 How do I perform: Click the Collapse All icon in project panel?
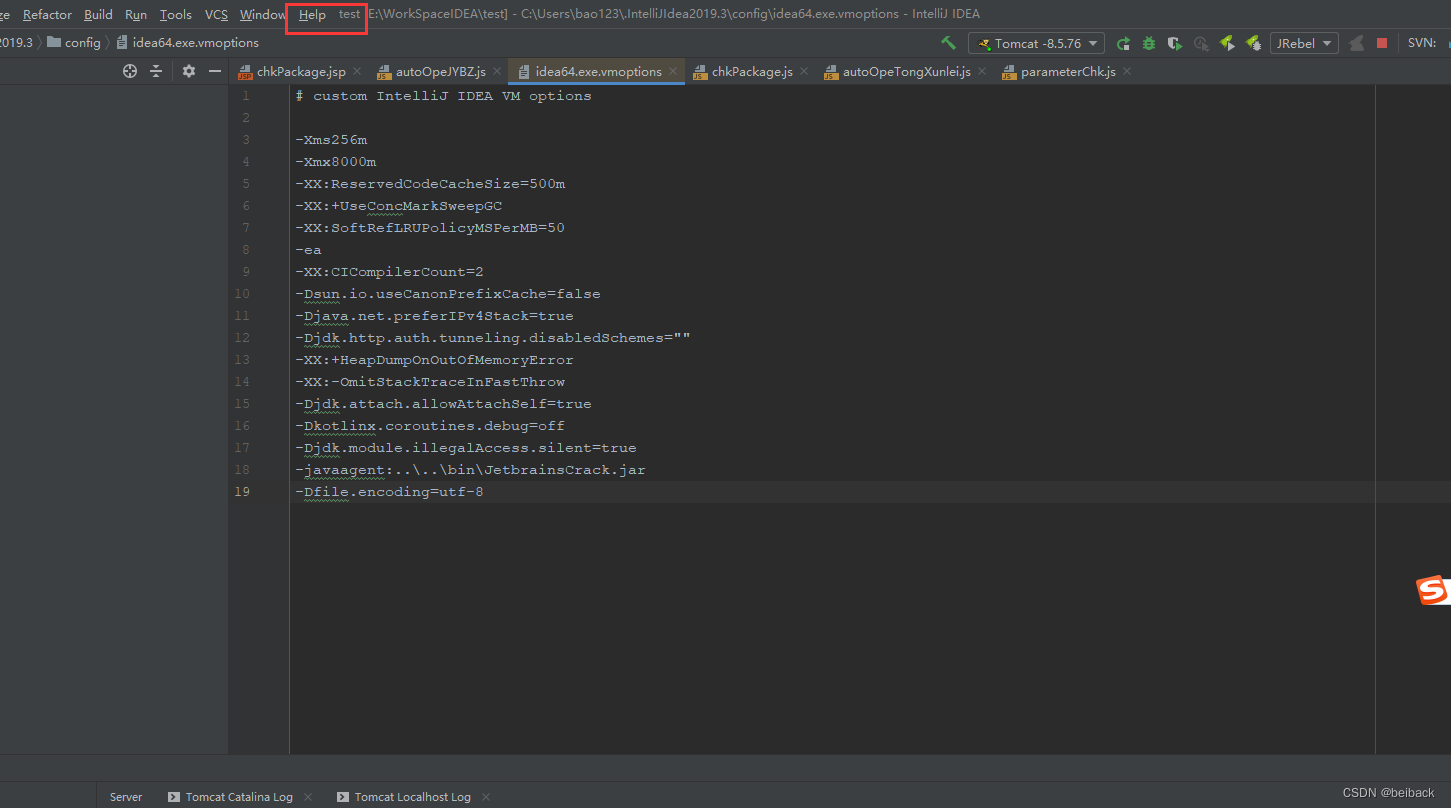[156, 71]
